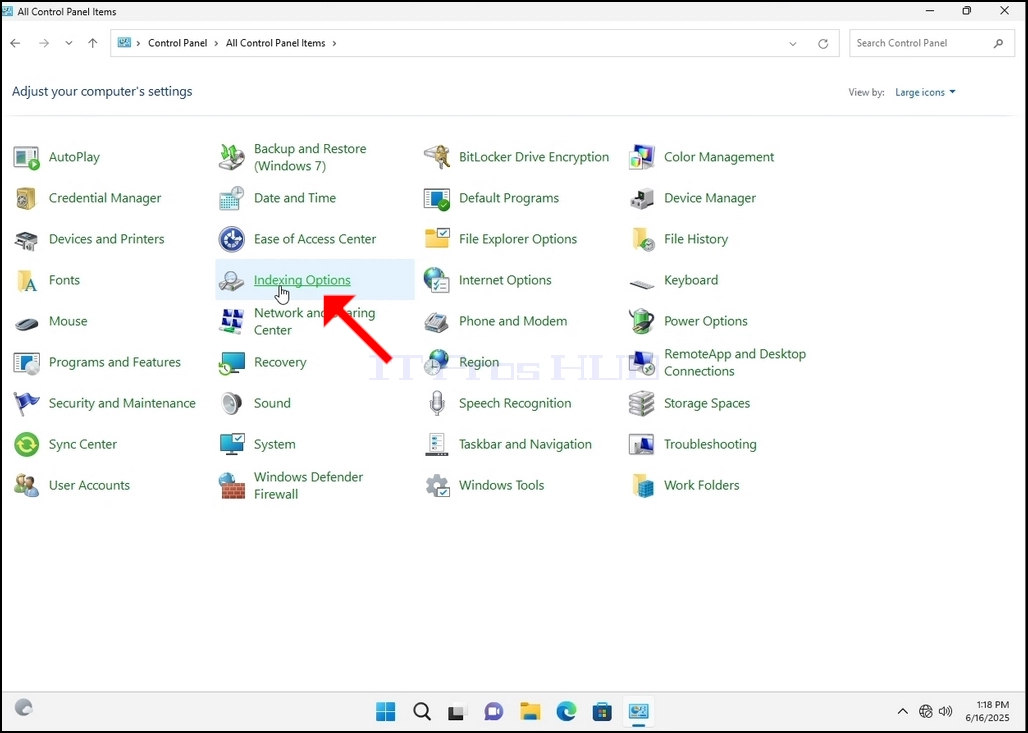This screenshot has width=1028, height=733.
Task: Open the Sync Center green icon
Action: click(x=26, y=445)
